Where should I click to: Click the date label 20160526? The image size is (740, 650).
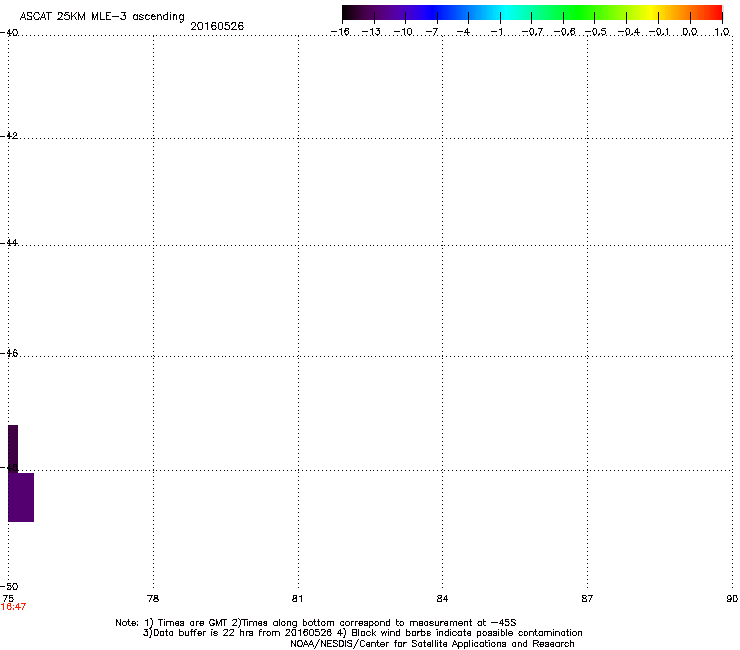coord(217,26)
